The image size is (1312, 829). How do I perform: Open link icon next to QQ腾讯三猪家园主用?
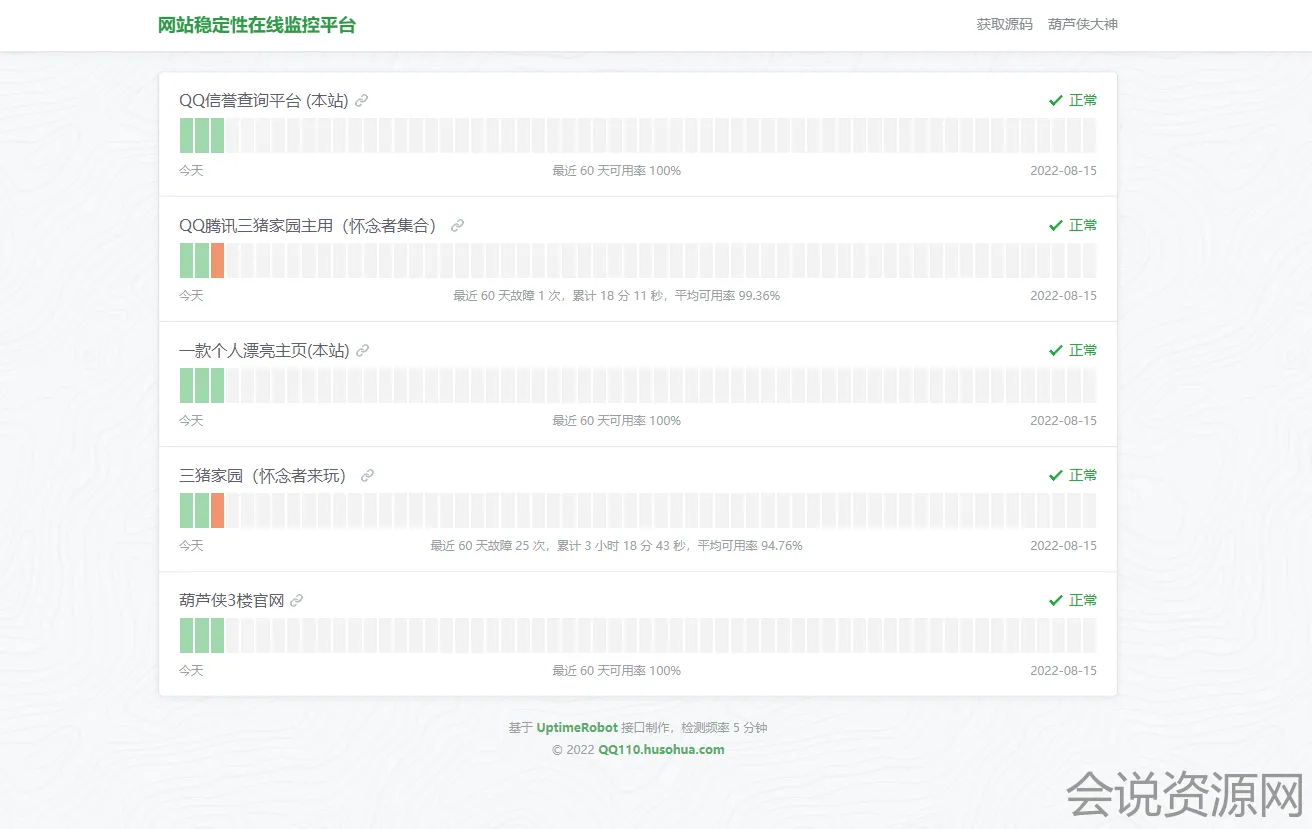[457, 226]
